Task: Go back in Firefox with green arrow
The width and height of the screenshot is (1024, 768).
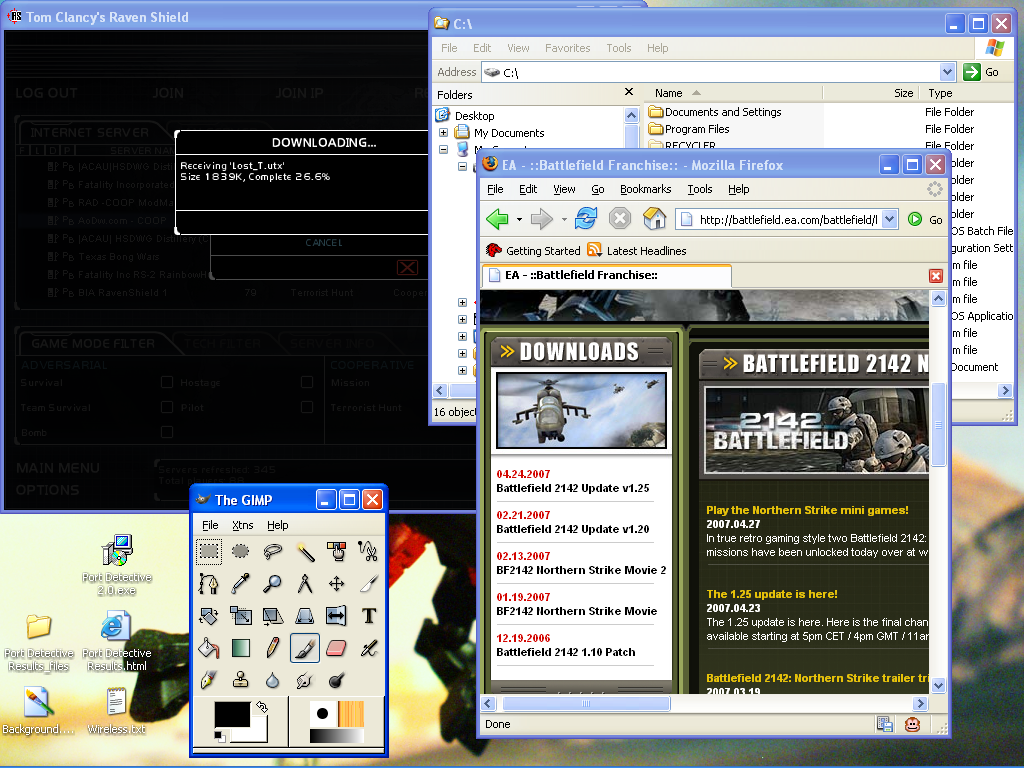Action: (x=498, y=219)
